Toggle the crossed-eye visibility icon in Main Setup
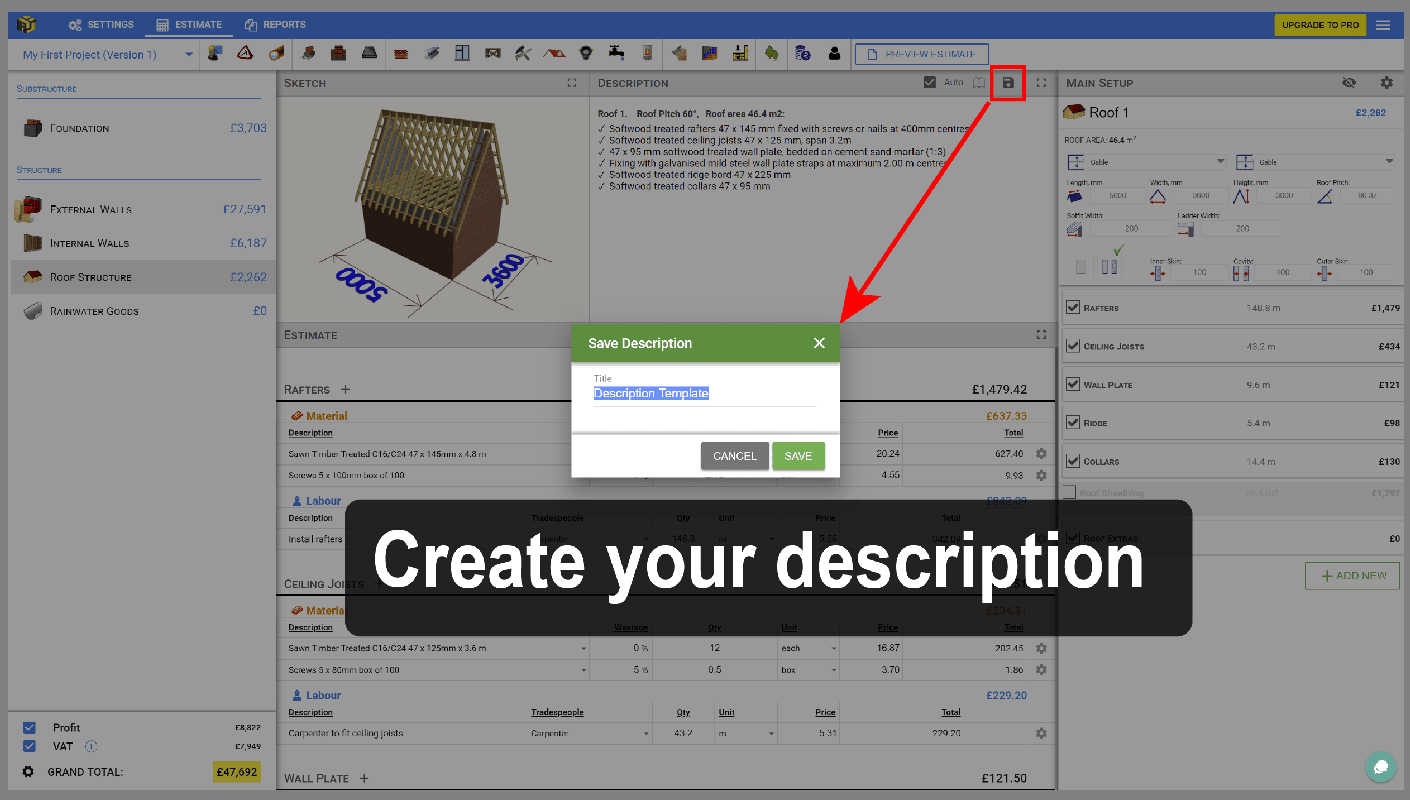Screen dimensions: 1410x800 [x=1349, y=83]
